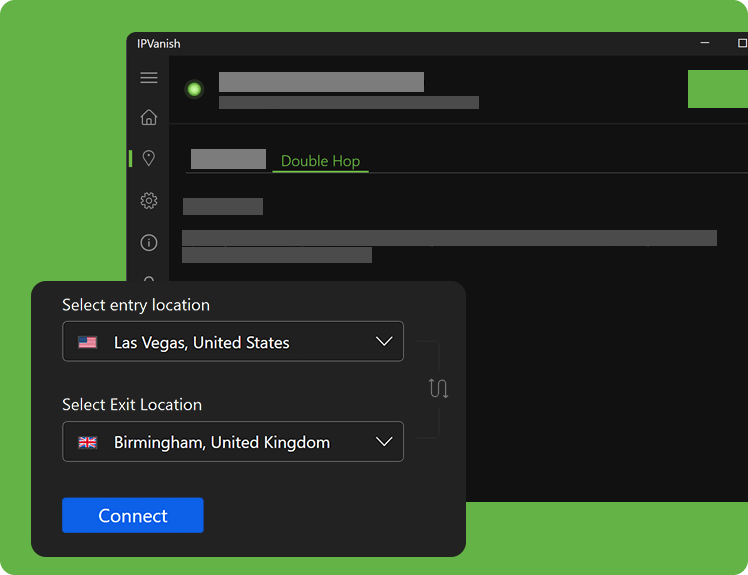The image size is (748, 575).
Task: Minimize the IPVanish window
Action: [705, 44]
